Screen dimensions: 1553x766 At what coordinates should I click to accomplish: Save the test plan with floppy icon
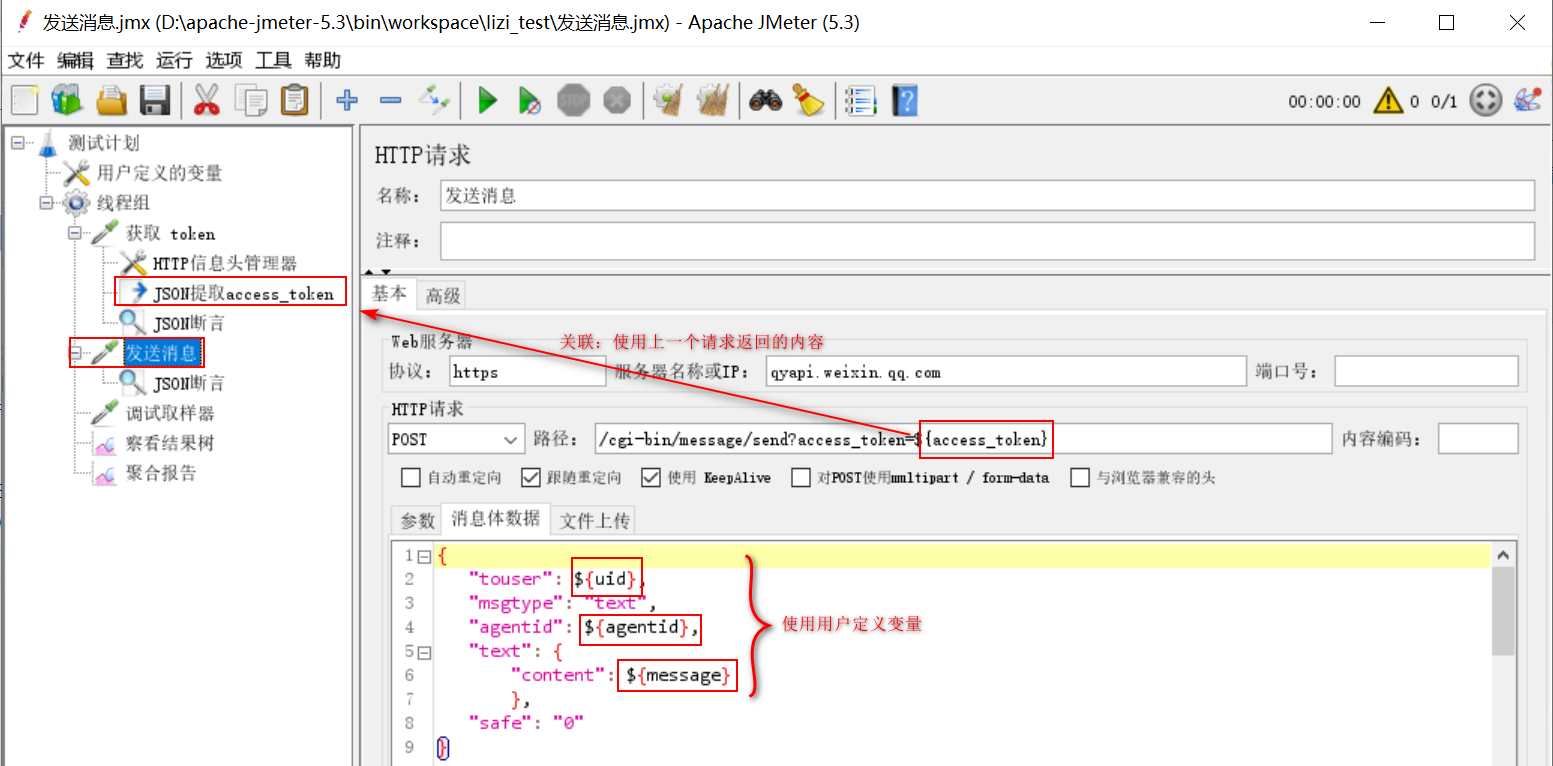(x=154, y=100)
